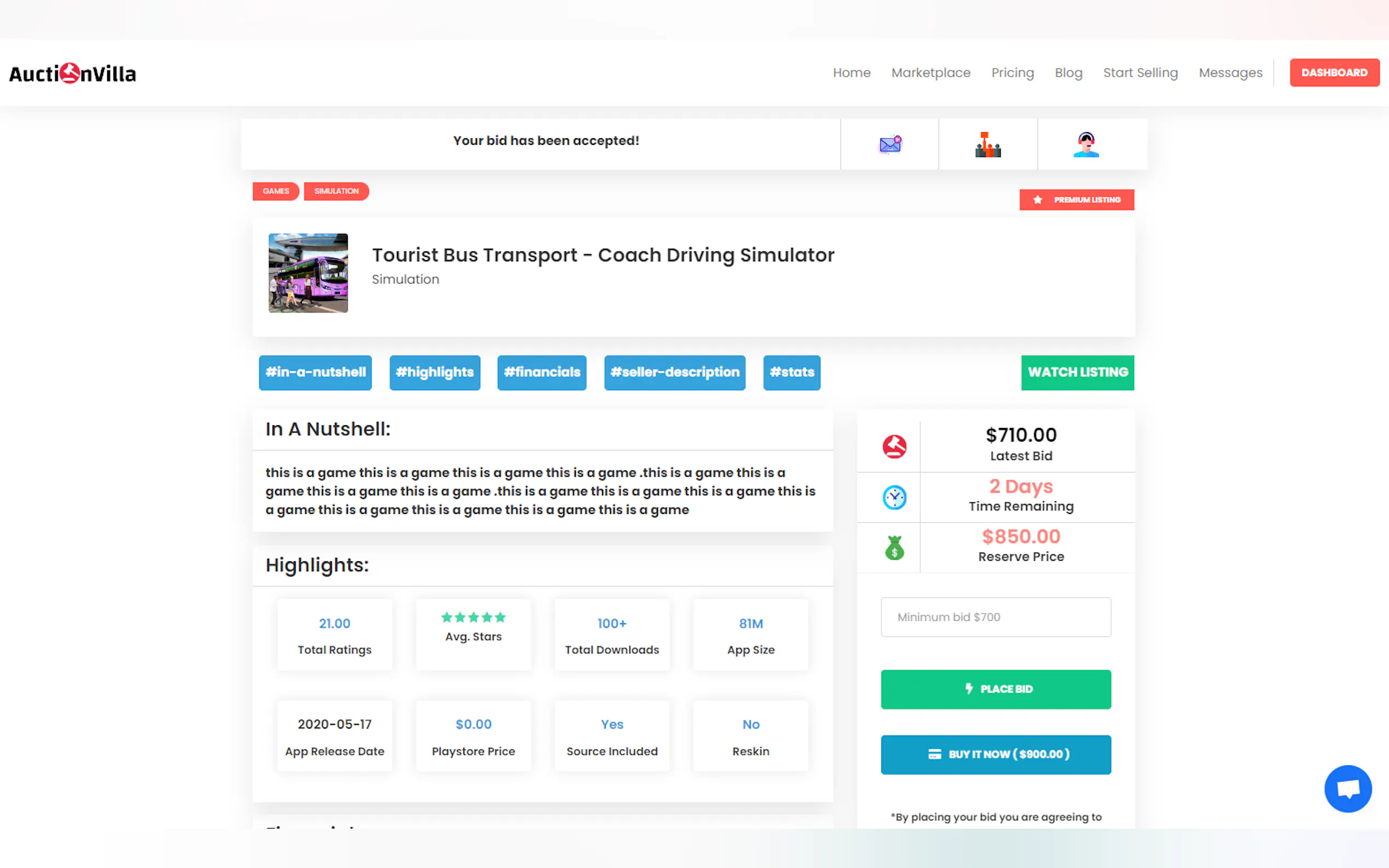
Task: Click the gavel icon beside Latest Bid
Action: pyautogui.click(x=894, y=446)
